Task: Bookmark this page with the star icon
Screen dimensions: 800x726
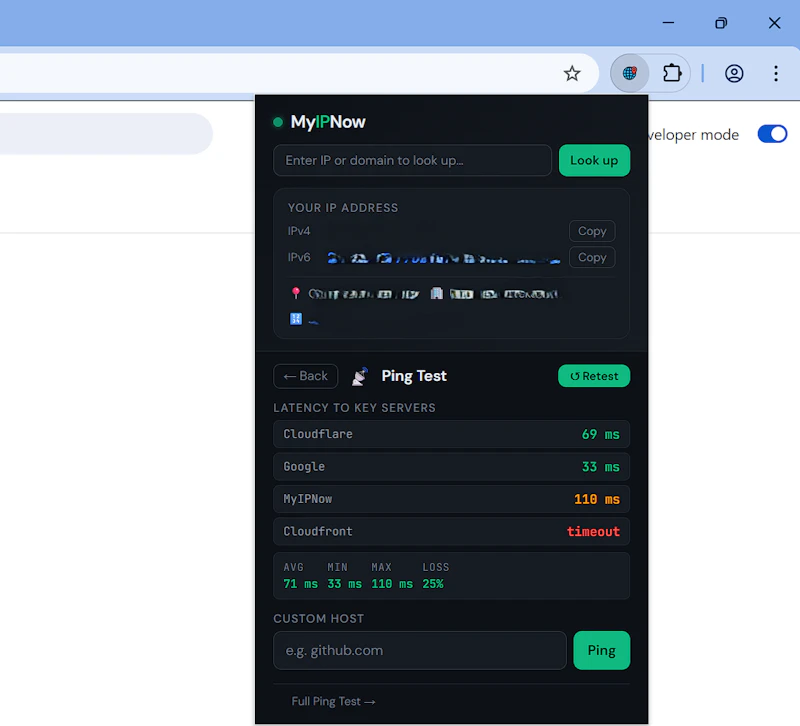Action: point(572,73)
